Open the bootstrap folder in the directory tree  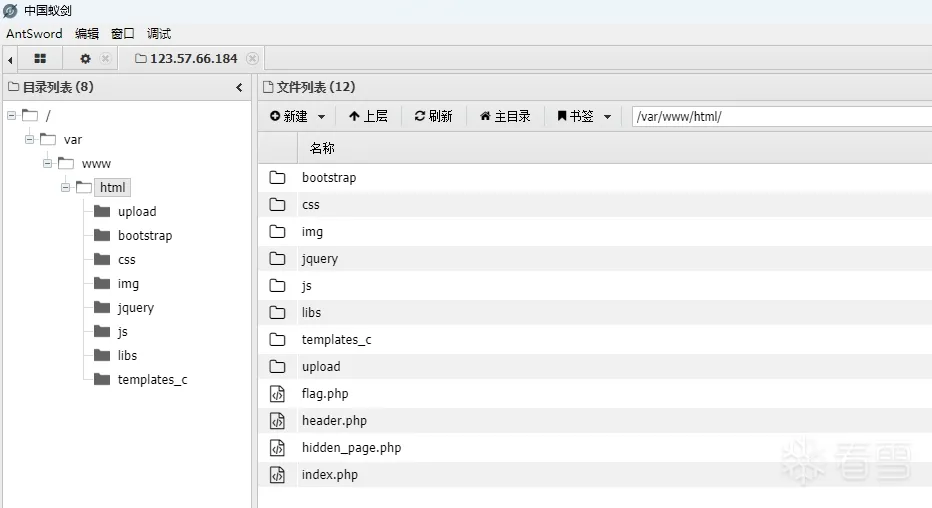(145, 235)
